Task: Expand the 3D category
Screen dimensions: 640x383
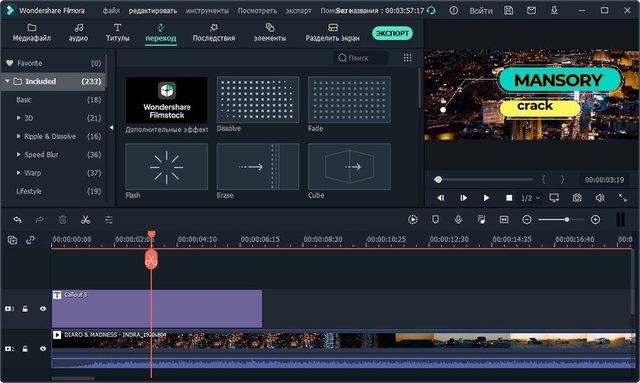Action: pos(18,118)
